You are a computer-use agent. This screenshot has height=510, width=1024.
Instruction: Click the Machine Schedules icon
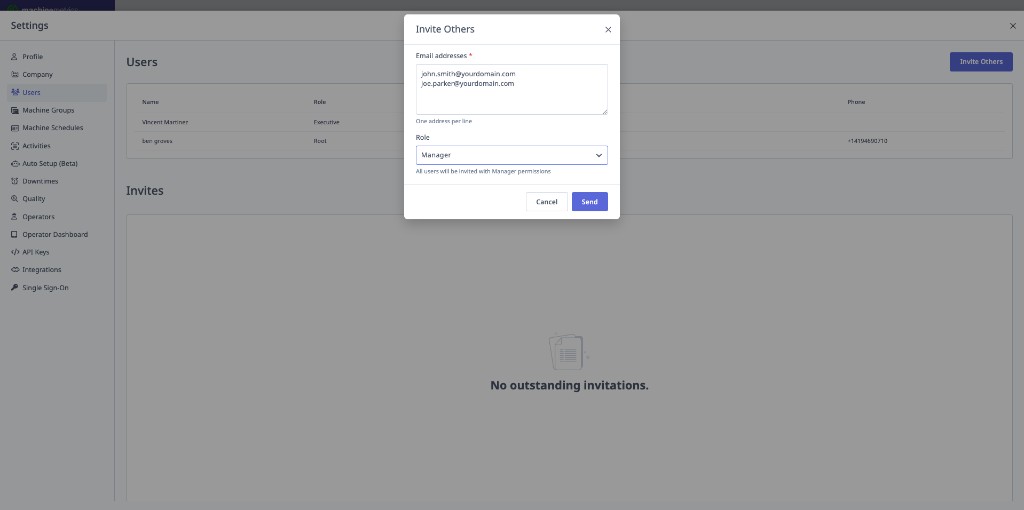click(x=14, y=128)
